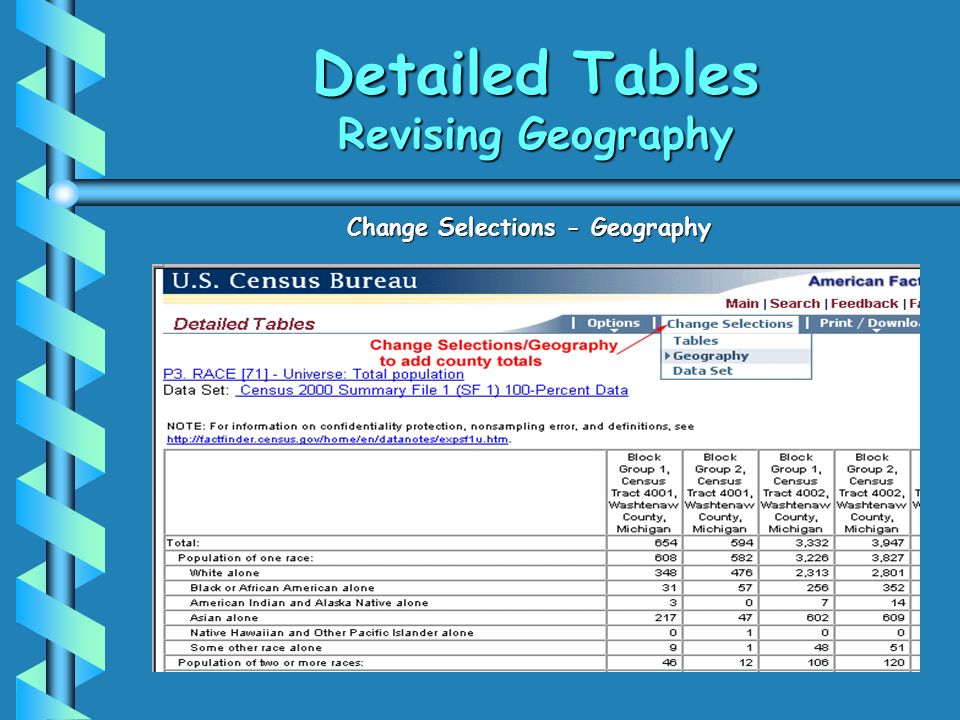Choose Geography in Change Selections menu

point(710,356)
